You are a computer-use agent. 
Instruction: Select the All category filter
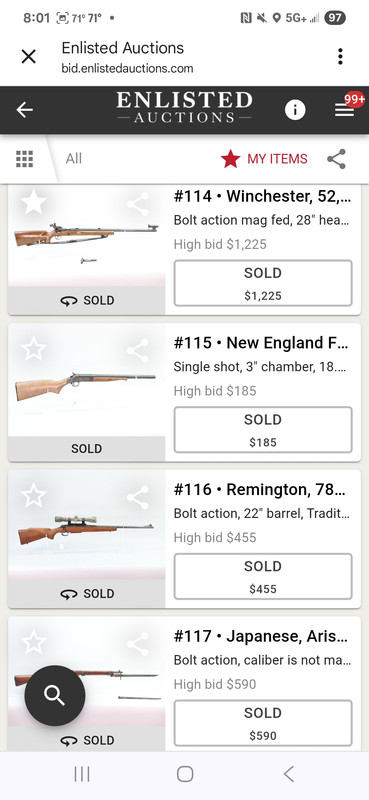click(x=73, y=159)
